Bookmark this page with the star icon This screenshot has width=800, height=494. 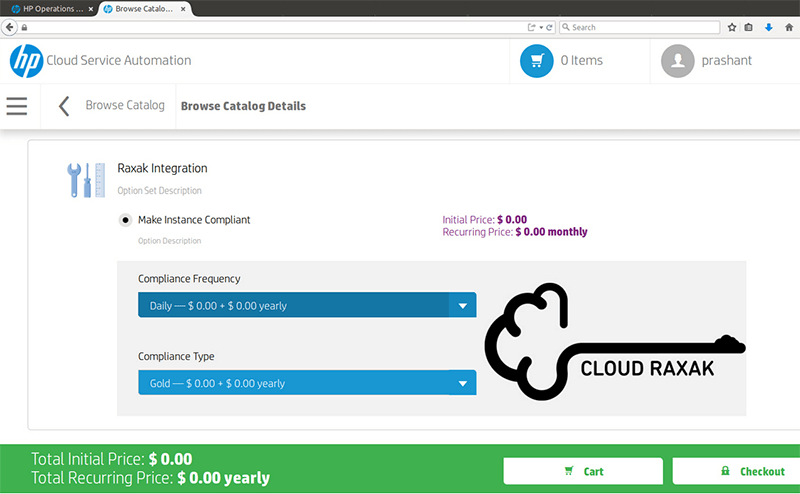tap(732, 27)
